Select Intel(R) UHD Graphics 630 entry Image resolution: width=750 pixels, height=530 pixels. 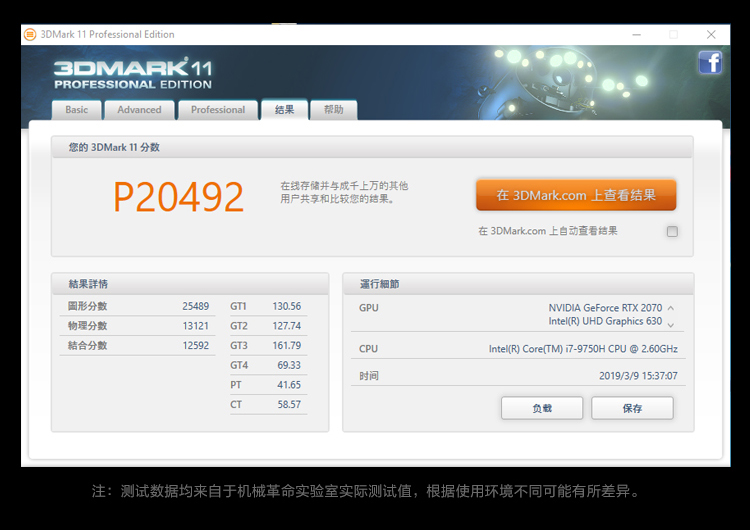[605, 321]
